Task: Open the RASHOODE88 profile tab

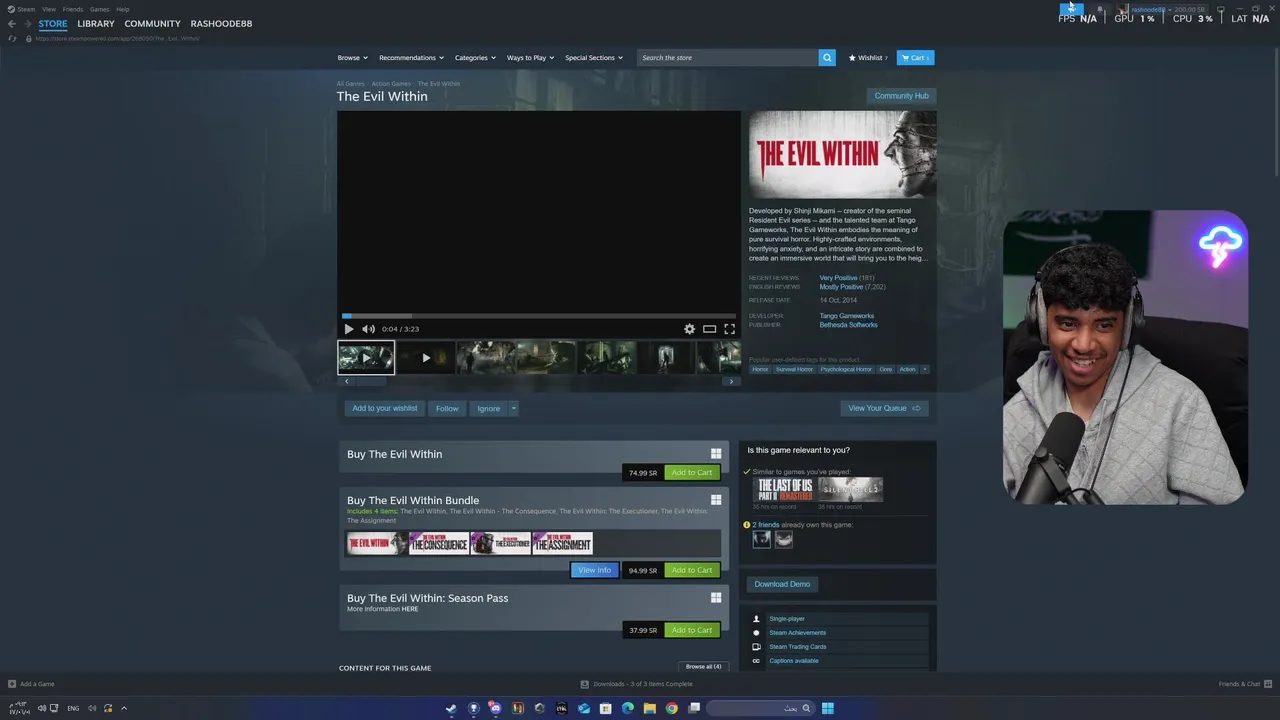Action: point(221,24)
